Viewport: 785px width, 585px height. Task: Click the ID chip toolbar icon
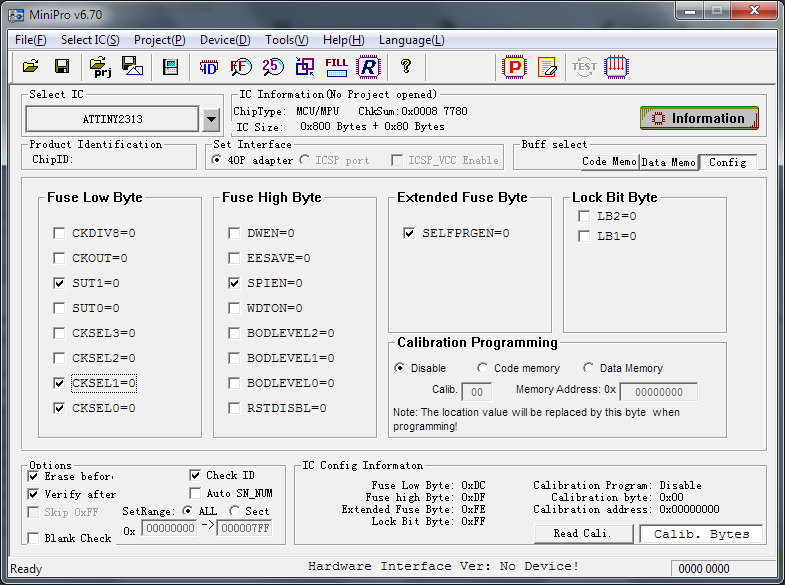pyautogui.click(x=208, y=67)
